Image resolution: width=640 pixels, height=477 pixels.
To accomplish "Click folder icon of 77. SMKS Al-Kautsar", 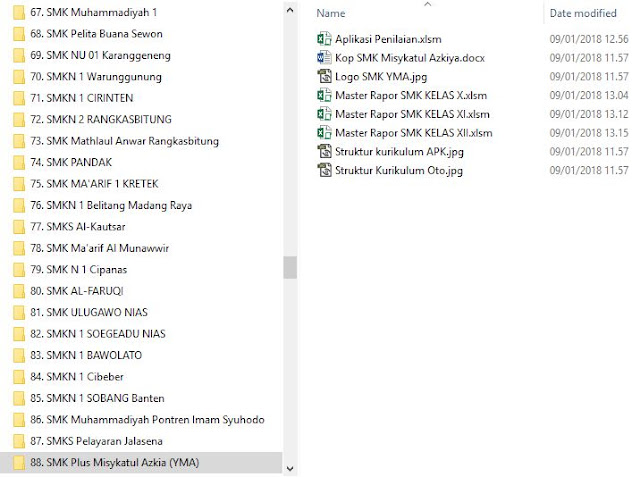I will (19, 226).
